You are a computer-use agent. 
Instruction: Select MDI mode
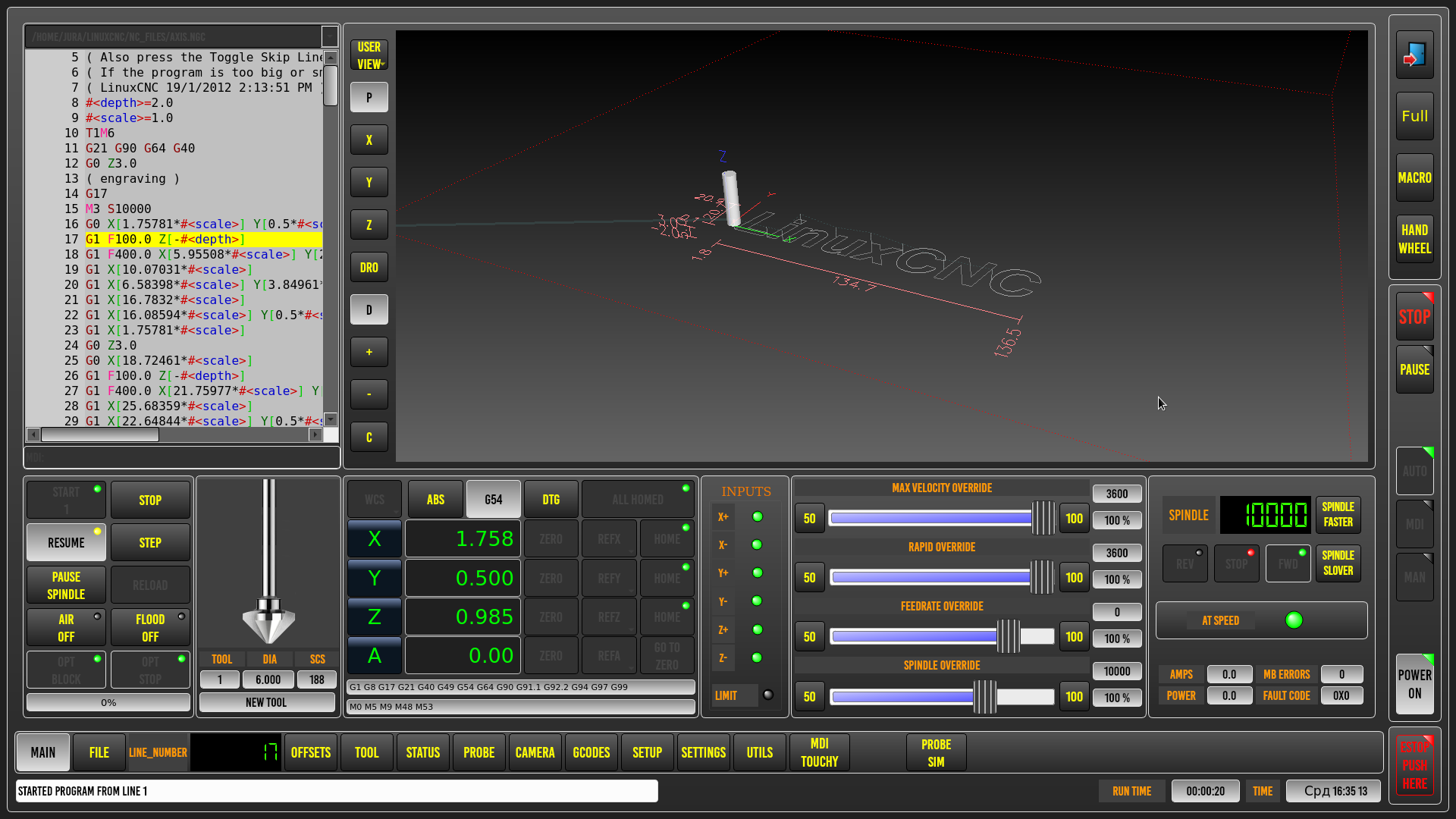(x=1414, y=524)
